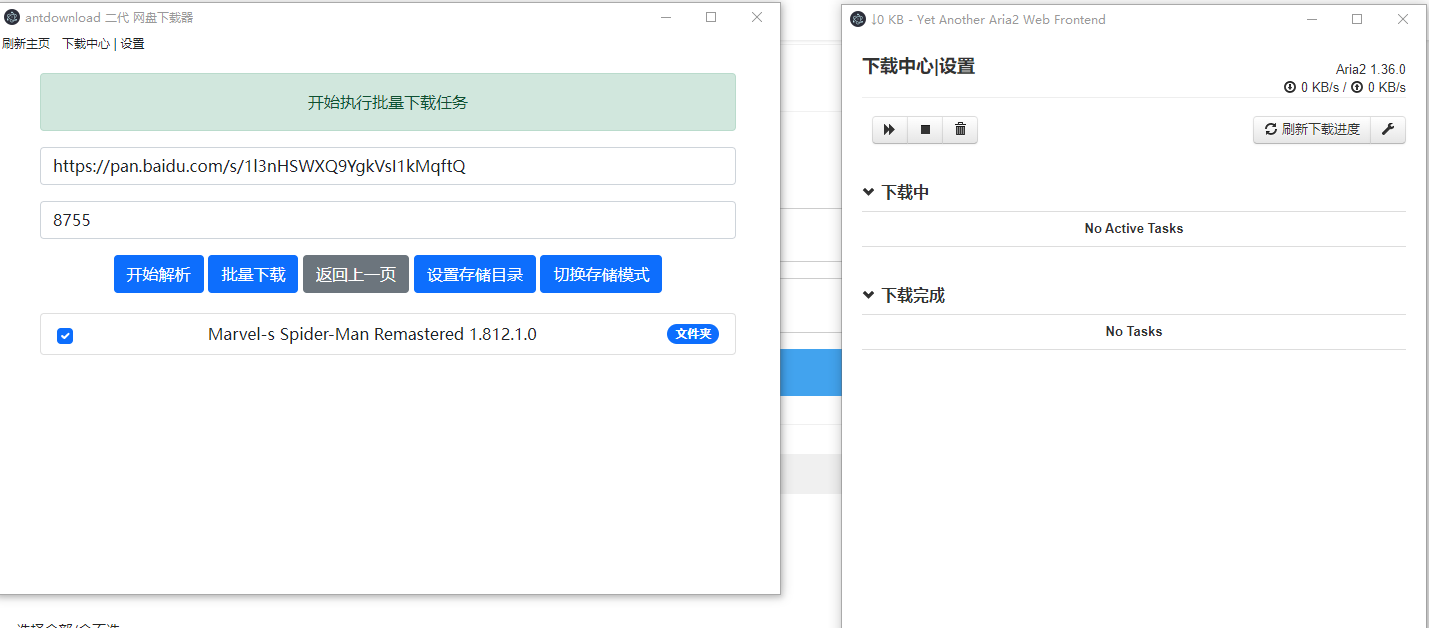Close the Aria2 Web Frontend window

point(1403,19)
